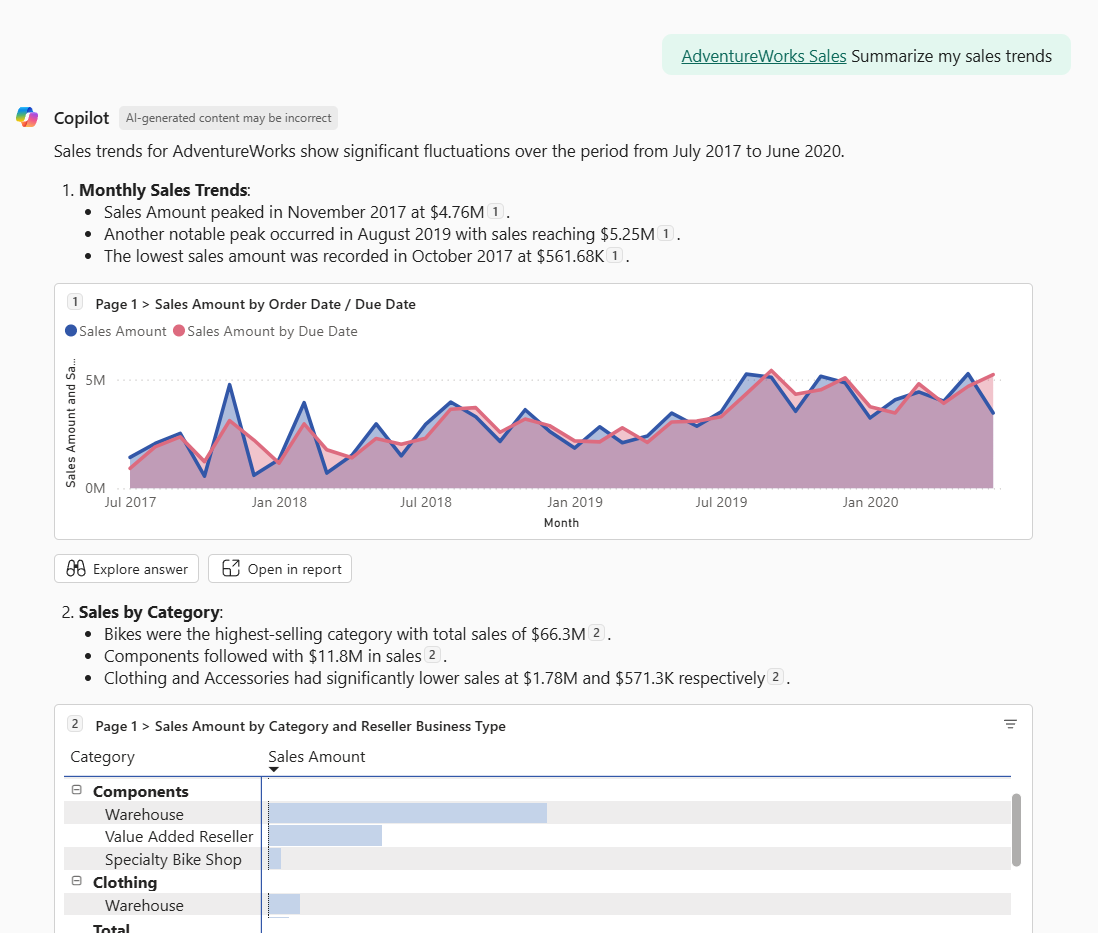This screenshot has width=1098, height=933.
Task: Click the Value Added Reseller label
Action: 179,836
